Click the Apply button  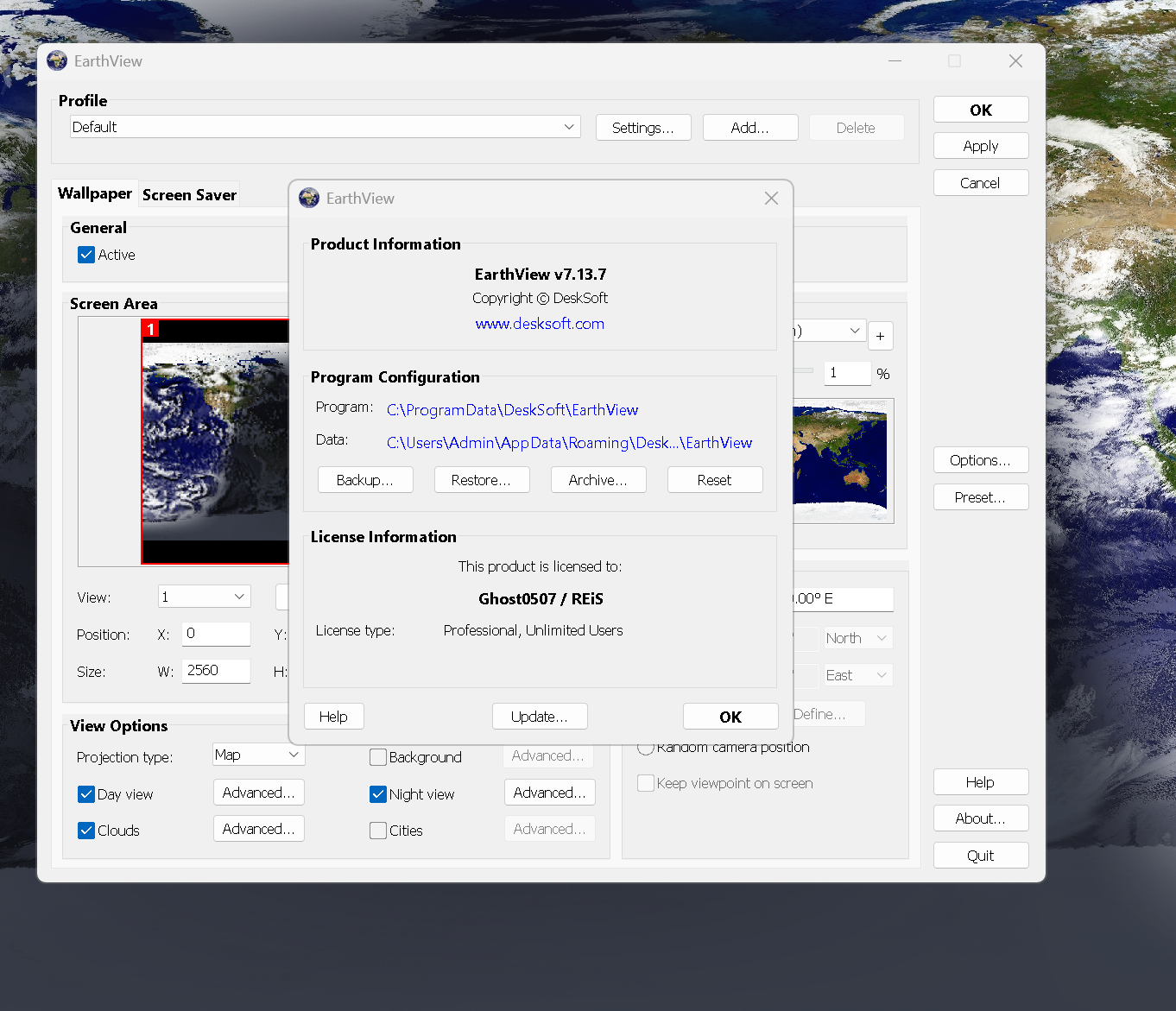tap(981, 146)
